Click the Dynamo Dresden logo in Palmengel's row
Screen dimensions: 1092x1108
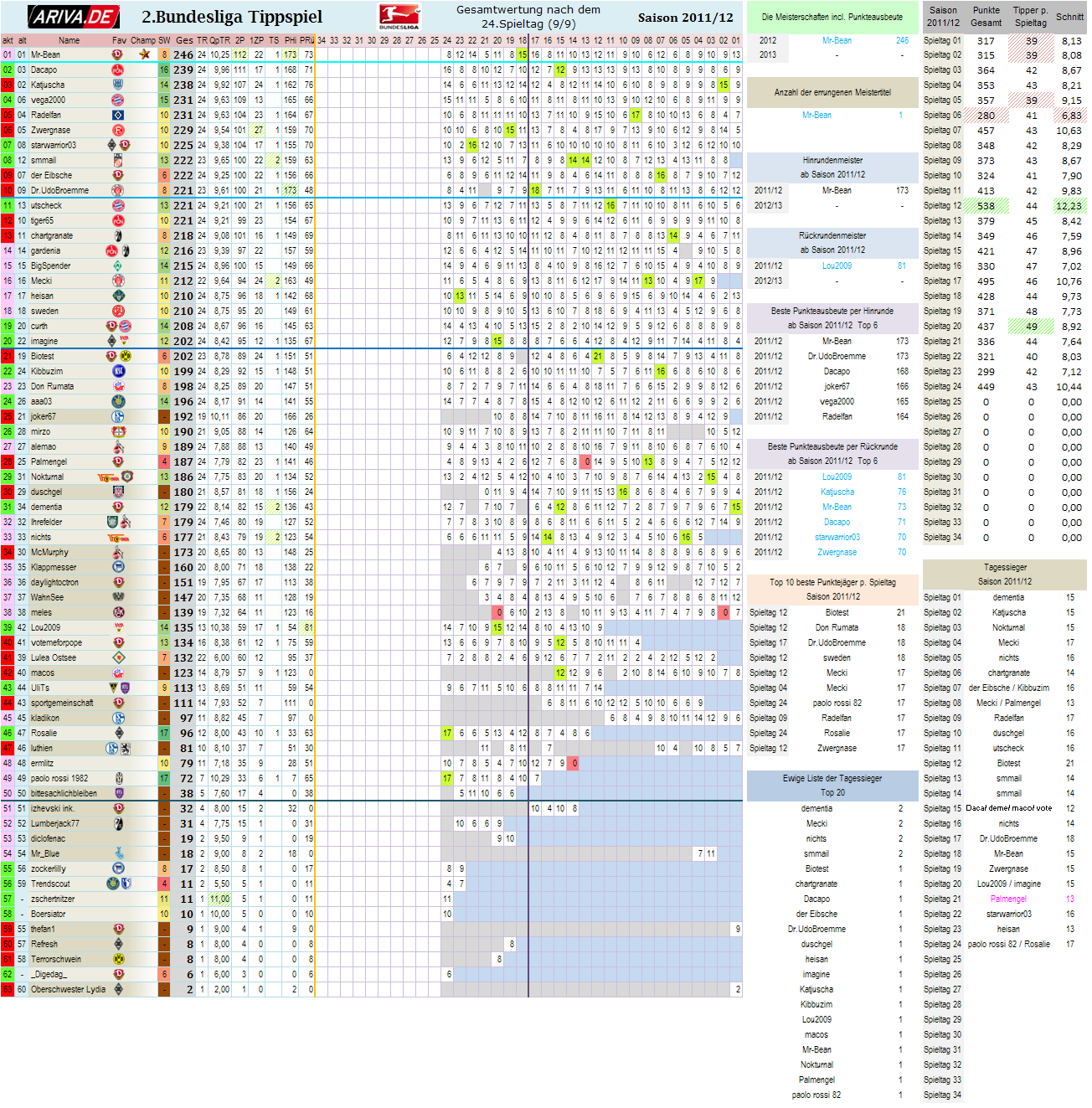coord(117,461)
